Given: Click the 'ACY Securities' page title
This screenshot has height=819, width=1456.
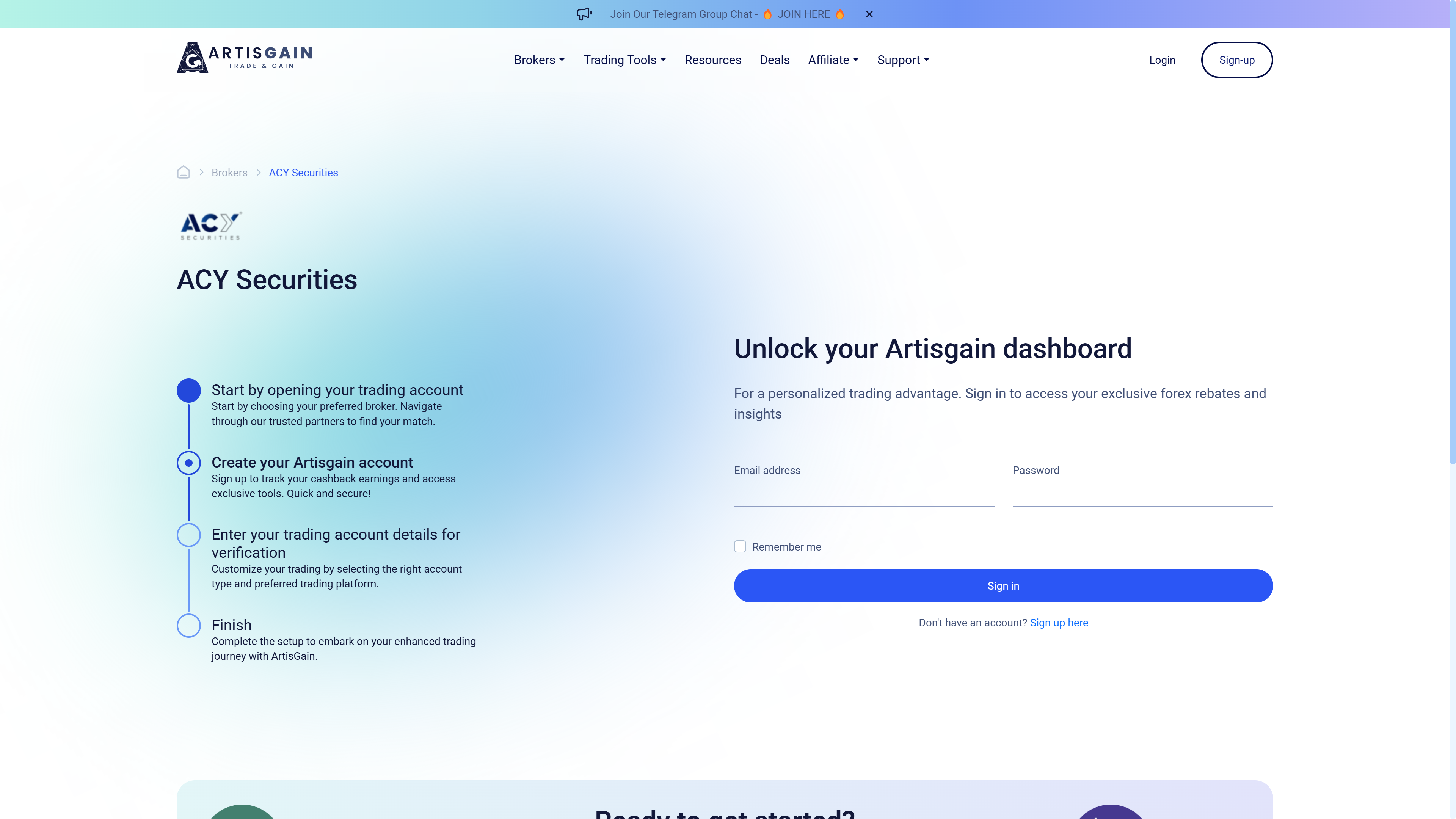Looking at the screenshot, I should pos(267,279).
